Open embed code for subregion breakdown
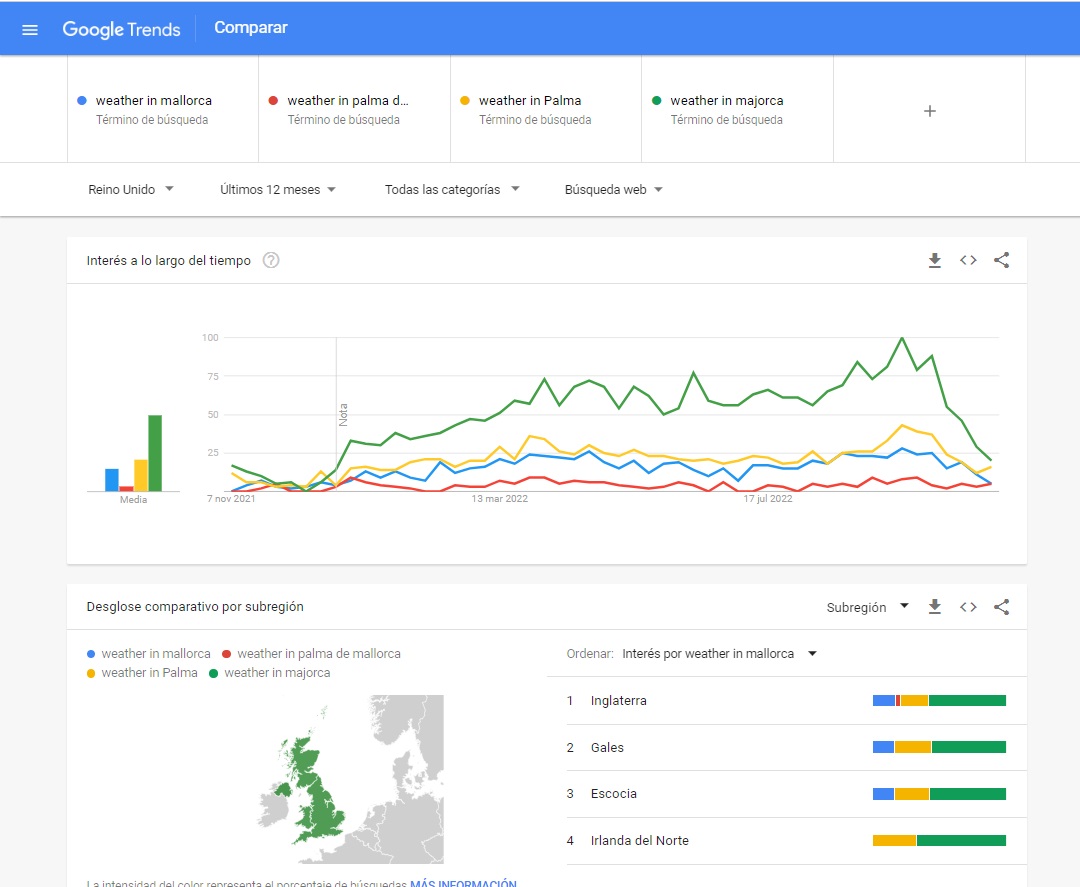Image resolution: width=1080 pixels, height=887 pixels. point(968,607)
